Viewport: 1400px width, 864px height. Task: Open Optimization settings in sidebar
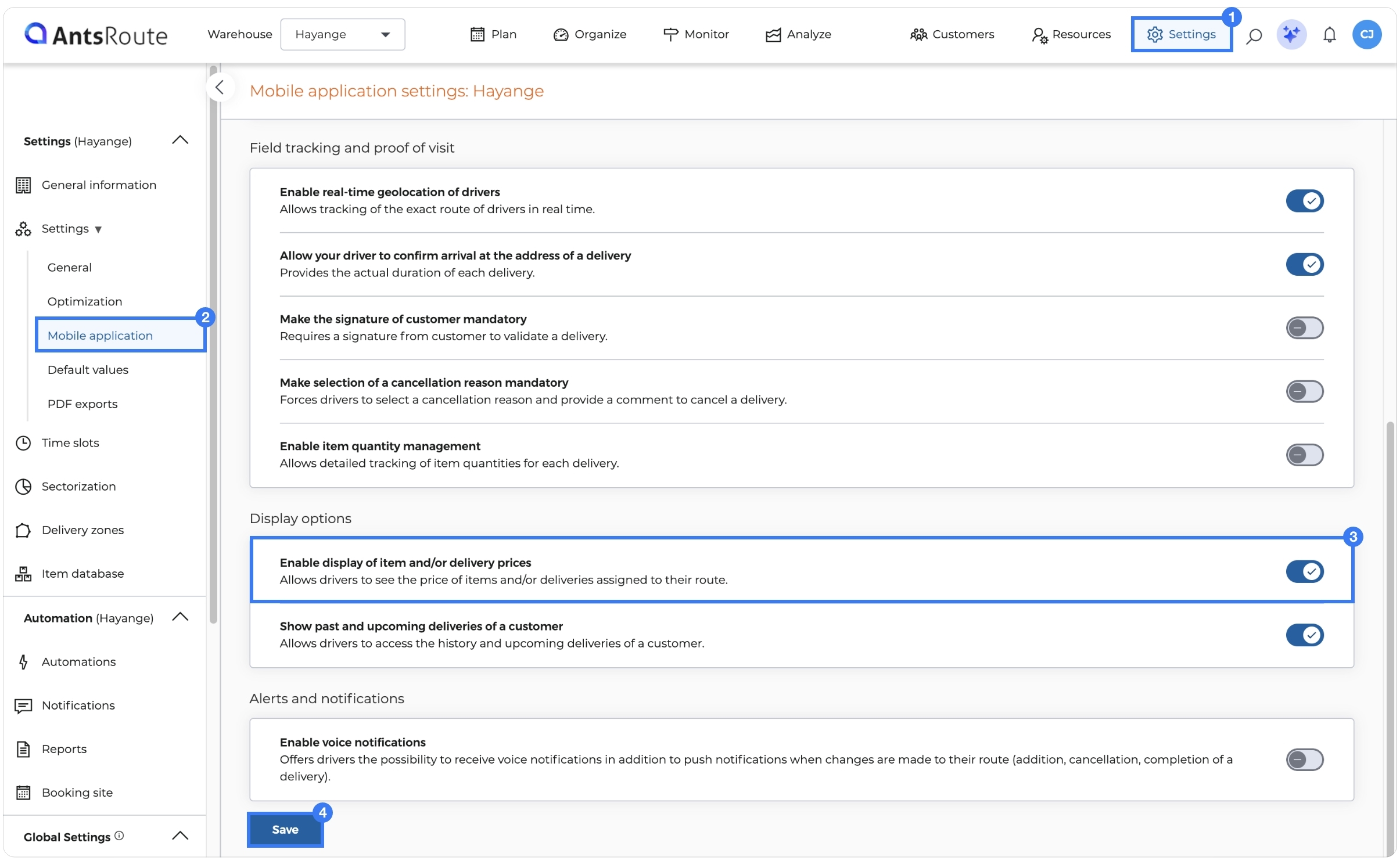tap(85, 301)
